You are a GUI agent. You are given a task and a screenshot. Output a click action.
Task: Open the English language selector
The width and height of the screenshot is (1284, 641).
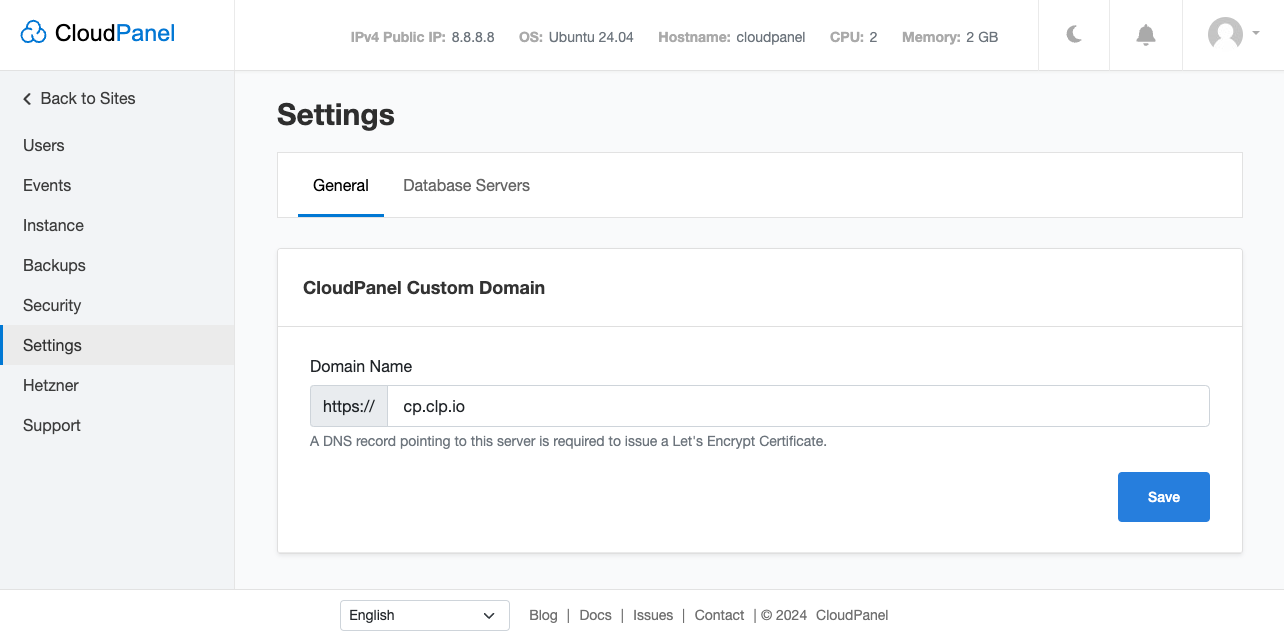point(424,615)
